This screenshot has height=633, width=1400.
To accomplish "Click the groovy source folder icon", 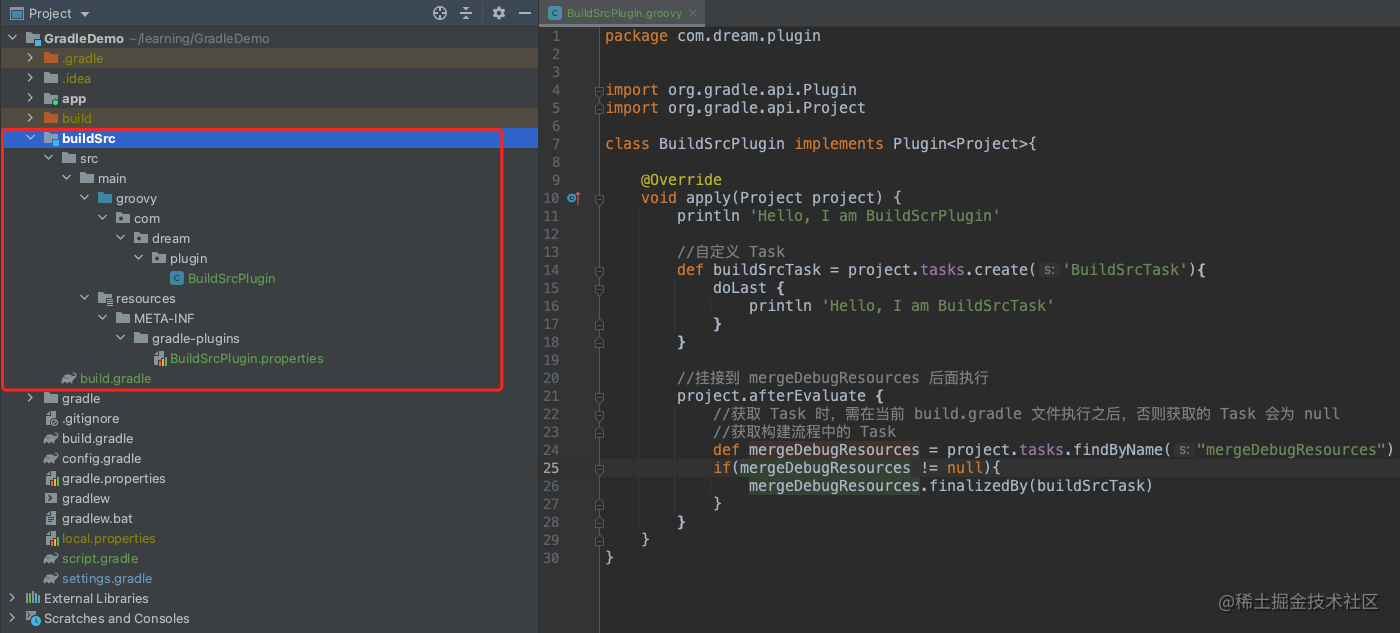I will 105,198.
